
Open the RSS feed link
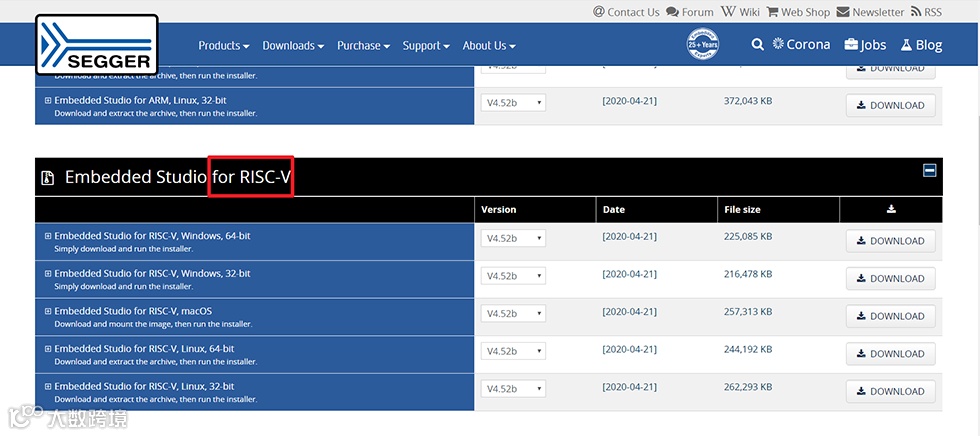926,12
